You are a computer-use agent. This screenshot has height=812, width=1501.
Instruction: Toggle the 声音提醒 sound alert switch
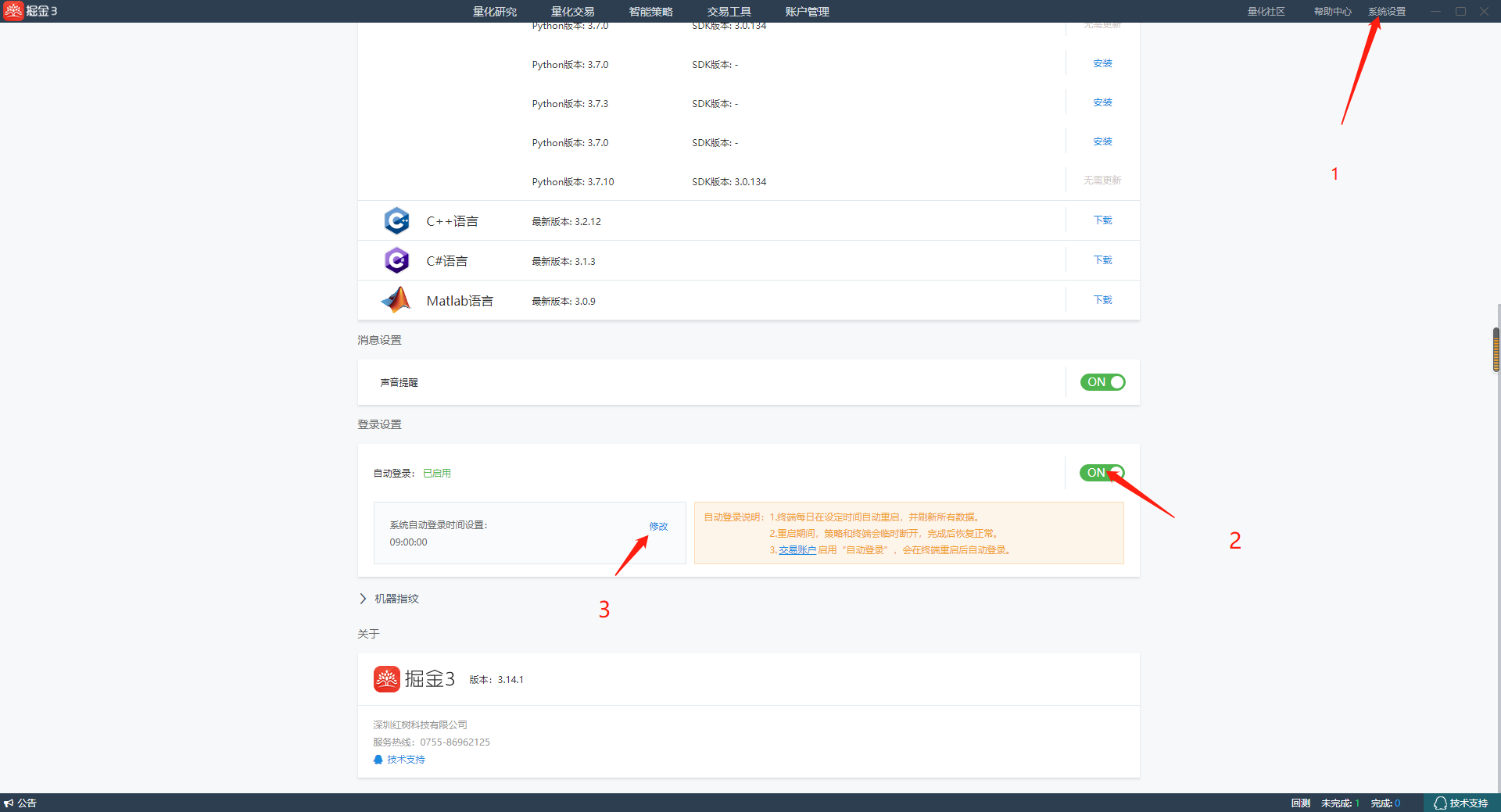[x=1102, y=382]
